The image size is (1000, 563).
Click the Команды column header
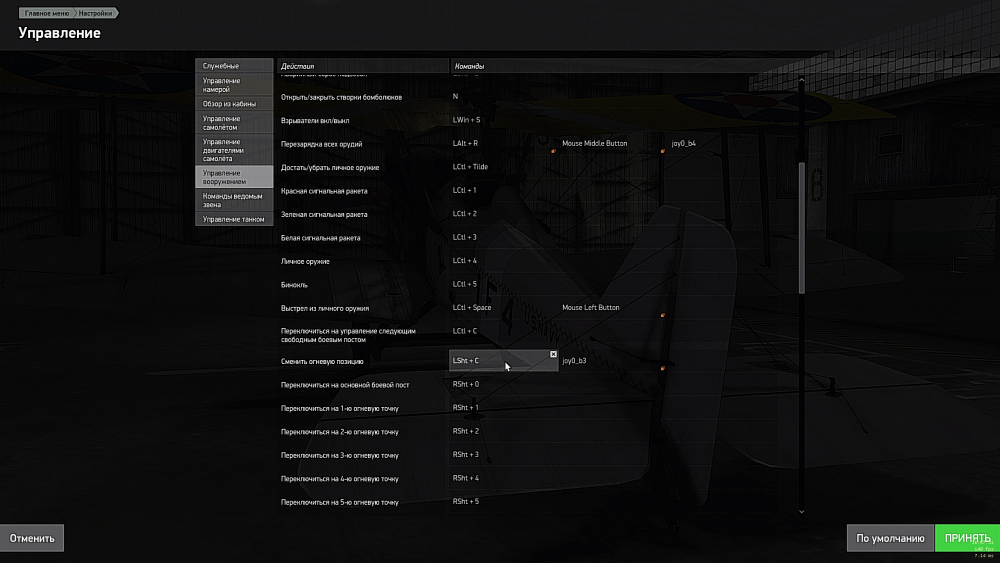(x=469, y=66)
